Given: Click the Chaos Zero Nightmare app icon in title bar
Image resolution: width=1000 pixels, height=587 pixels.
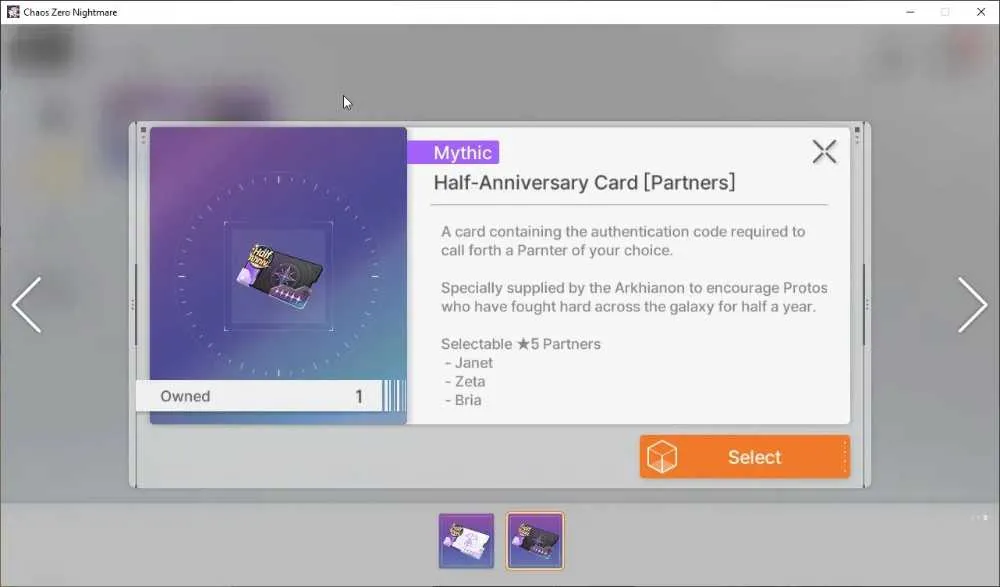Looking at the screenshot, I should pos(13,11).
